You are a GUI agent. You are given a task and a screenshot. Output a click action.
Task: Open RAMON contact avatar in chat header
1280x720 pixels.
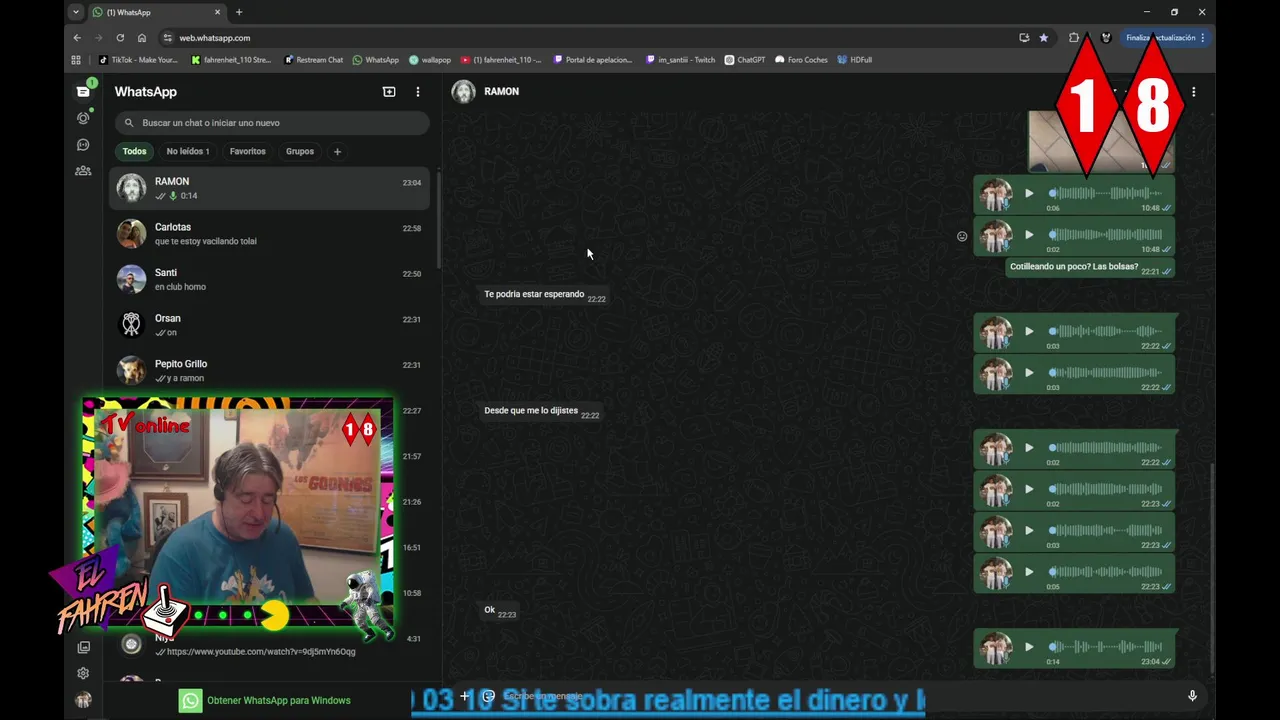coord(463,91)
